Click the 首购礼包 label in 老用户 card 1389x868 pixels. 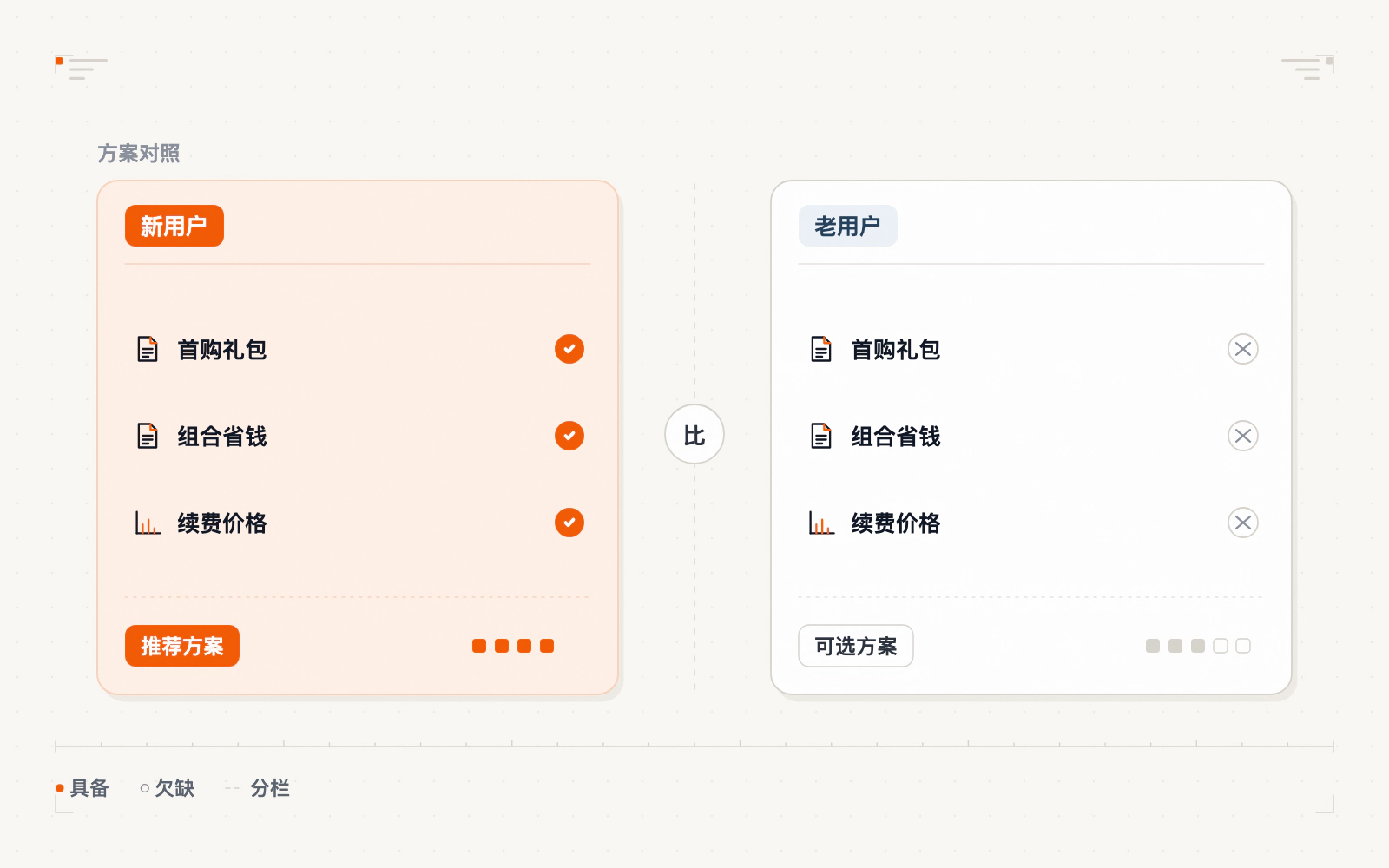pyautogui.click(x=896, y=349)
